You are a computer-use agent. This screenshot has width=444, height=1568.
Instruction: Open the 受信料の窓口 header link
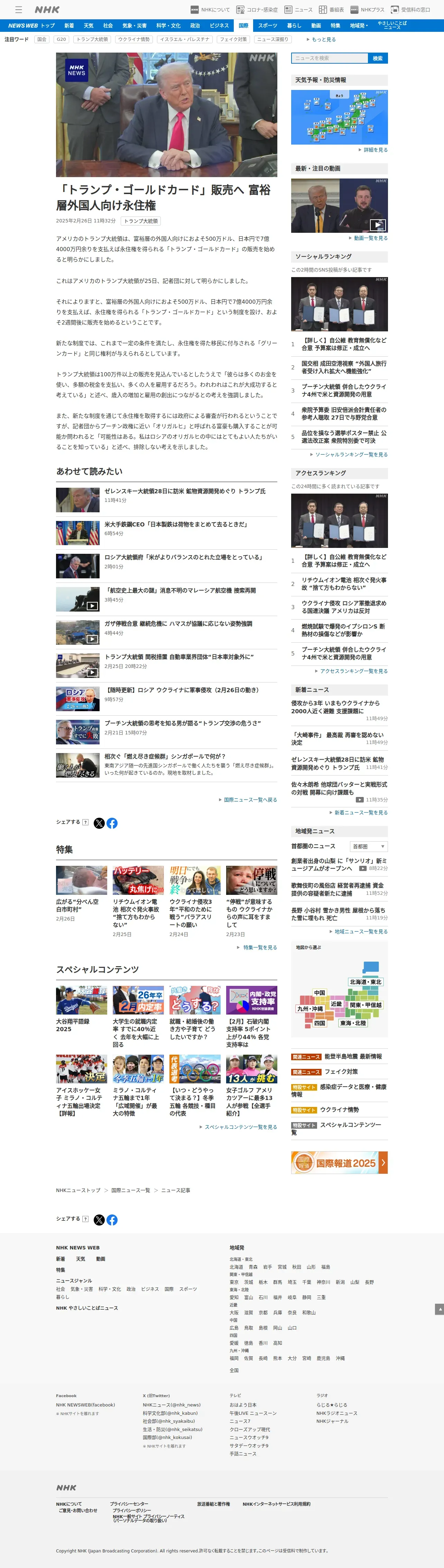[x=410, y=10]
